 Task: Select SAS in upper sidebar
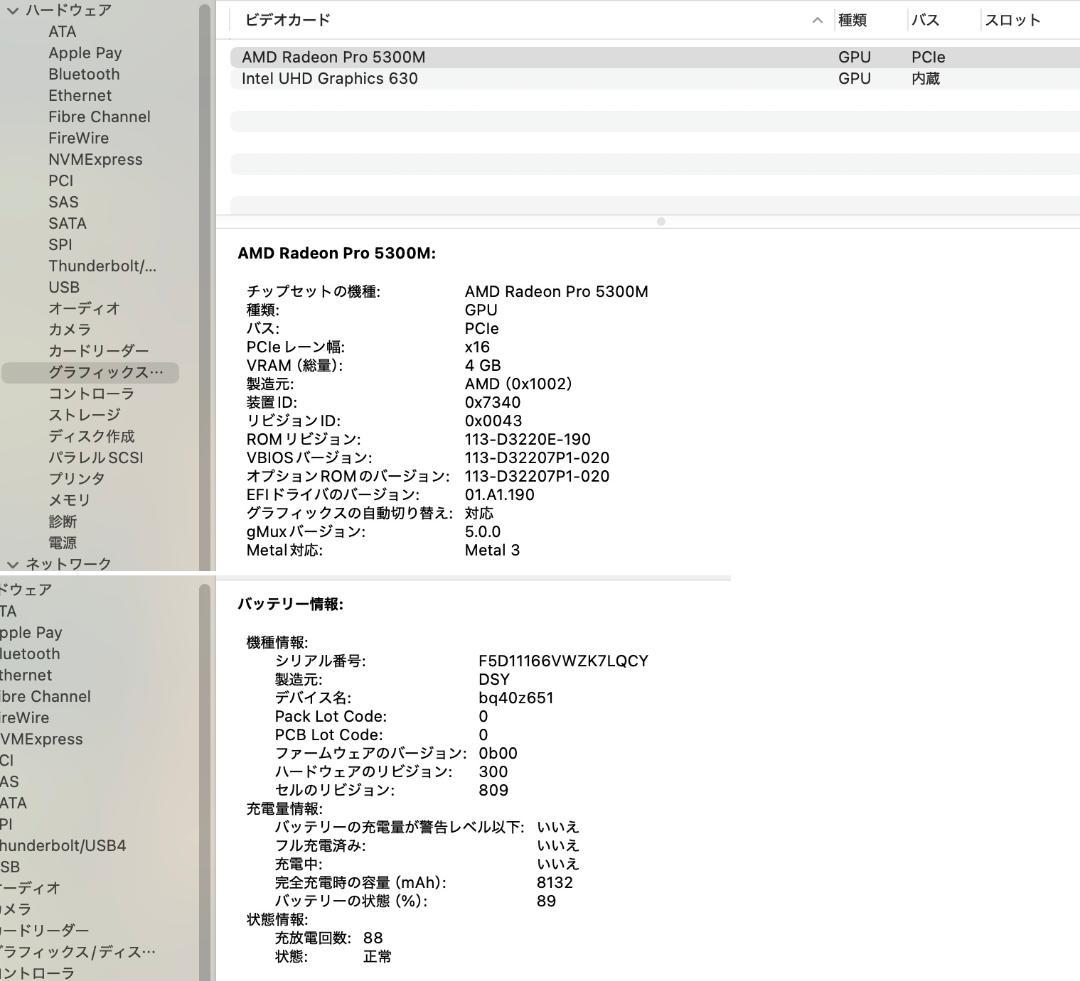click(x=63, y=203)
